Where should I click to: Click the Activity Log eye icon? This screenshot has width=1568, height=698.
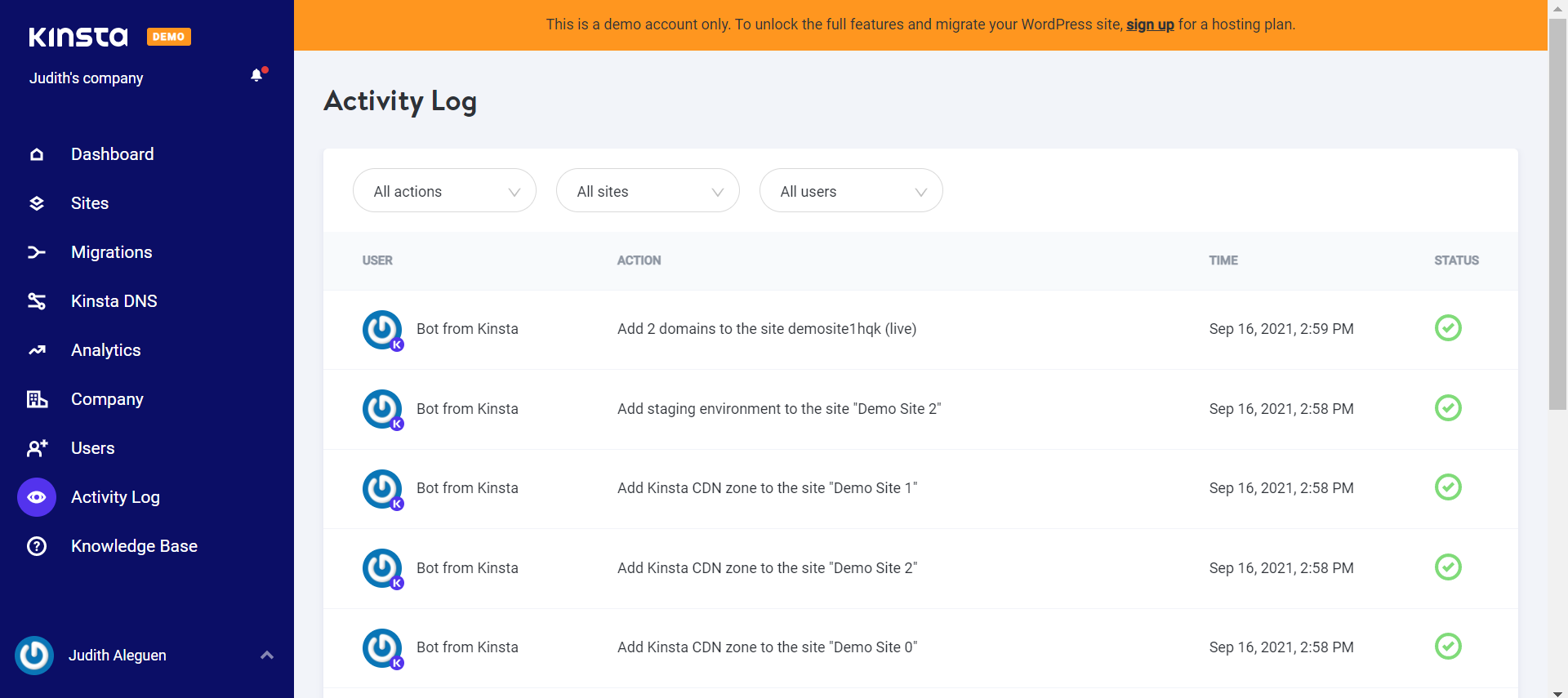point(37,497)
